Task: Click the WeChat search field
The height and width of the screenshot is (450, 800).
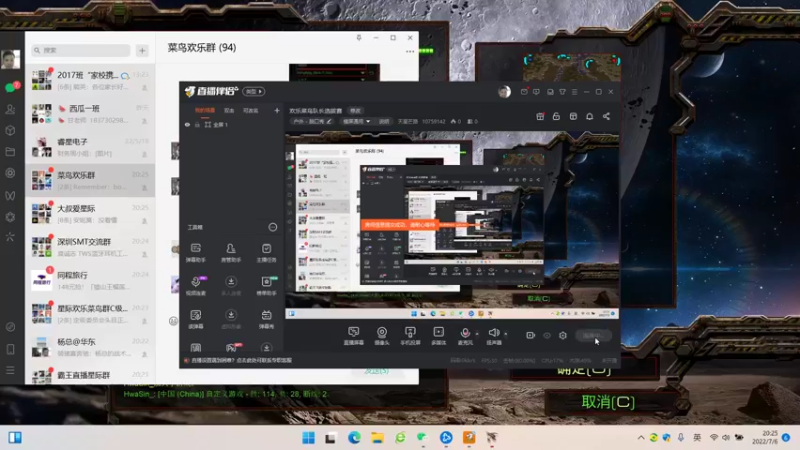Action: click(81, 50)
